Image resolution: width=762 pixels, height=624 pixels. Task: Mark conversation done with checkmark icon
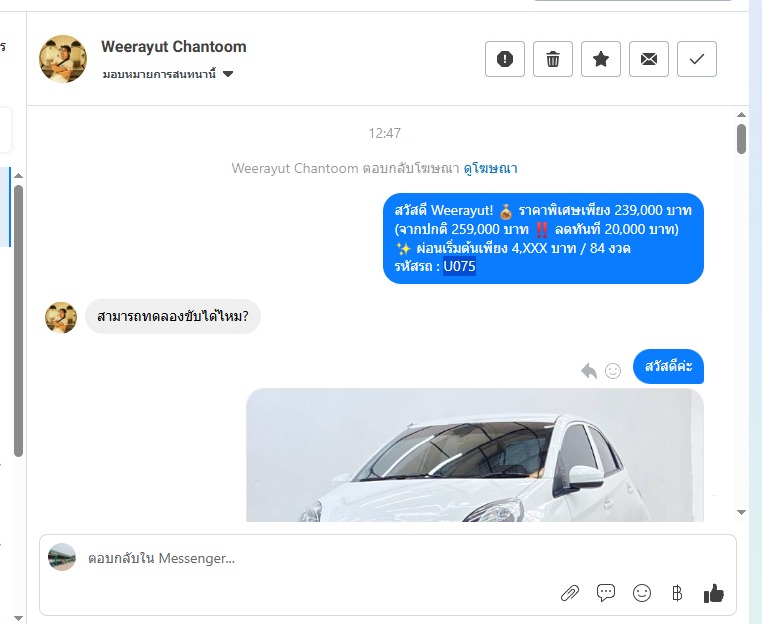point(696,59)
